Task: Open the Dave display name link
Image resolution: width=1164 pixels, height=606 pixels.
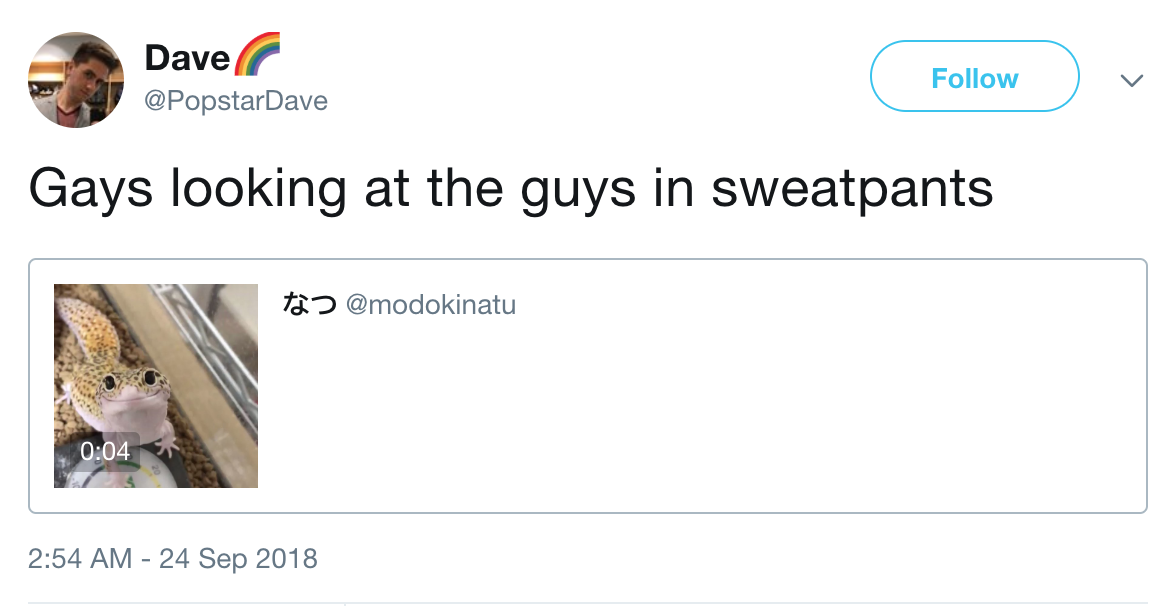Action: (187, 57)
